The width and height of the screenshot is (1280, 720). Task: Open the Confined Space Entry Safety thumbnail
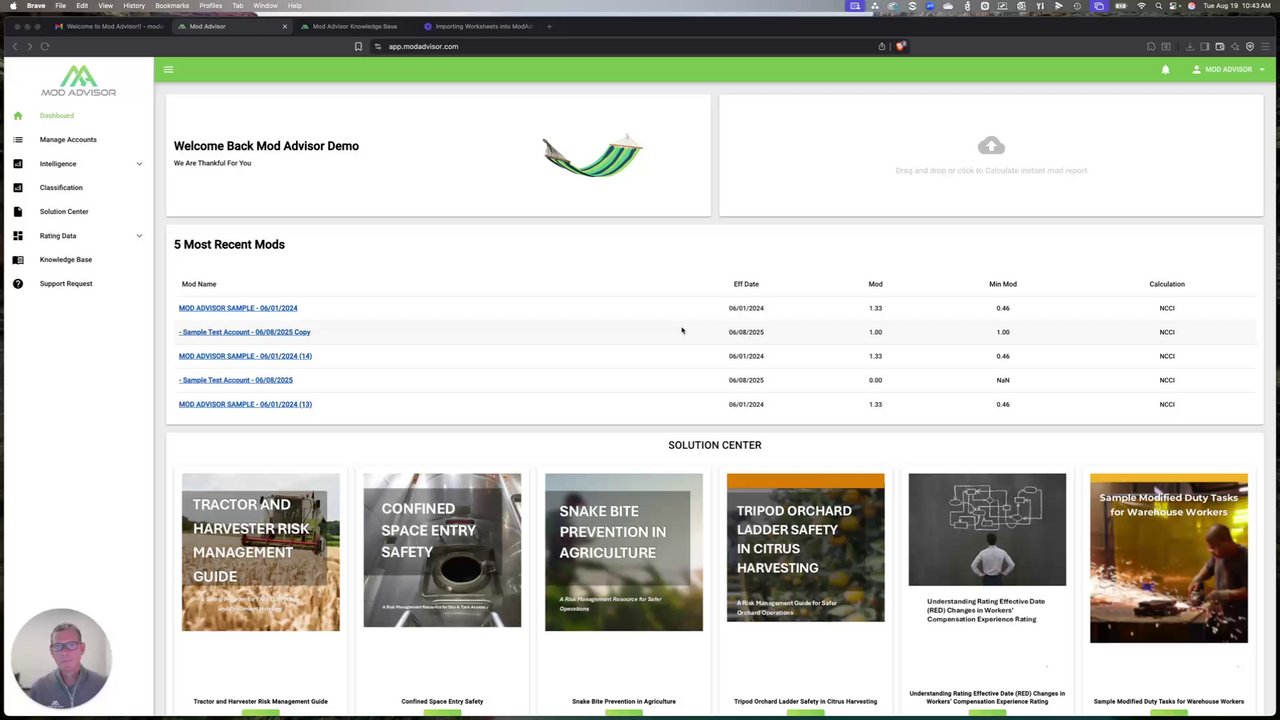[442, 550]
